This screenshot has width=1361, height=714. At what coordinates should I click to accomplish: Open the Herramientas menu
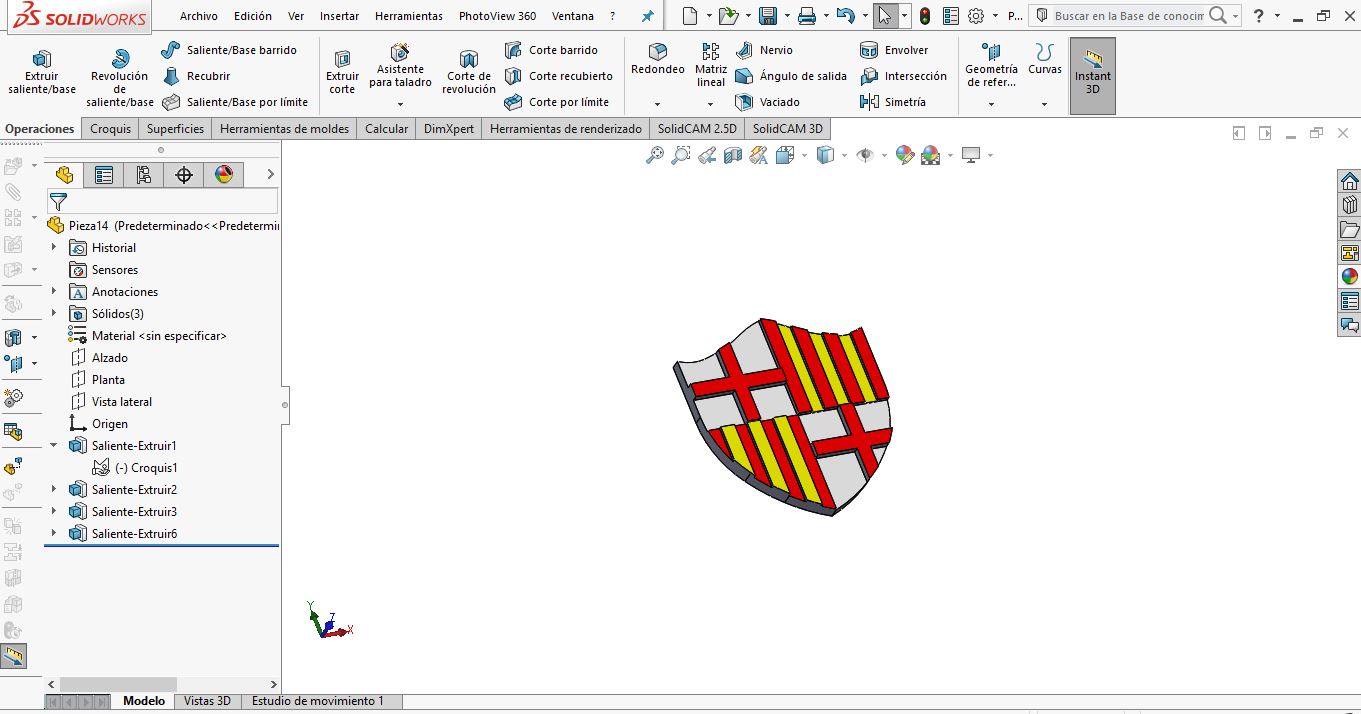(x=409, y=16)
